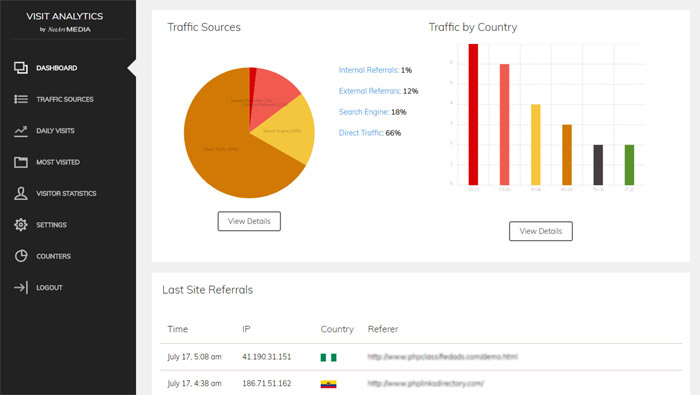Open Counters menu label
700x395 pixels.
54,256
